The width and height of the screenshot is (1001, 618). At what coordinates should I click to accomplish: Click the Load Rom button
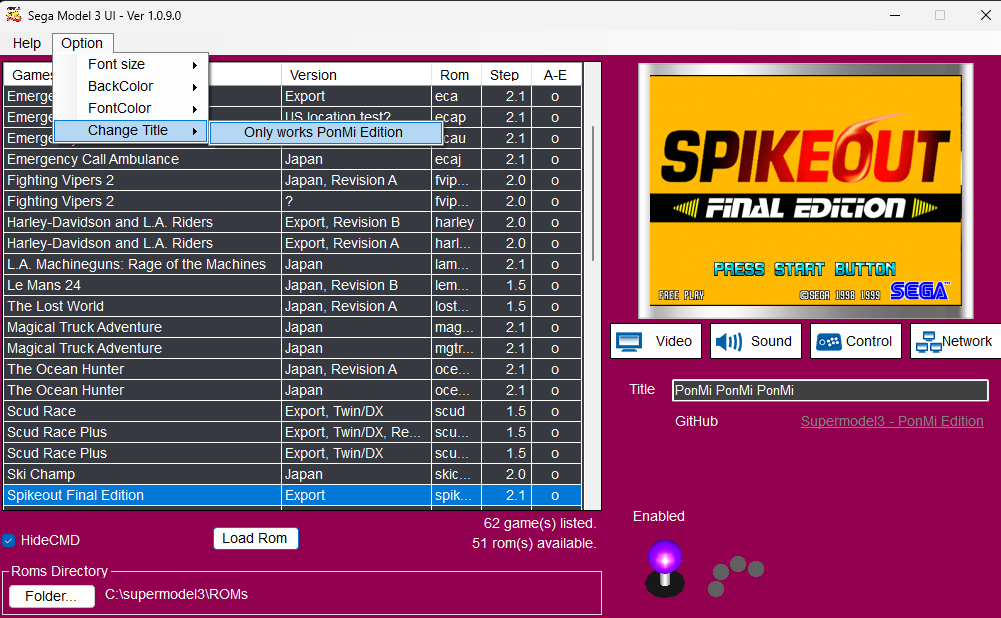pos(255,538)
